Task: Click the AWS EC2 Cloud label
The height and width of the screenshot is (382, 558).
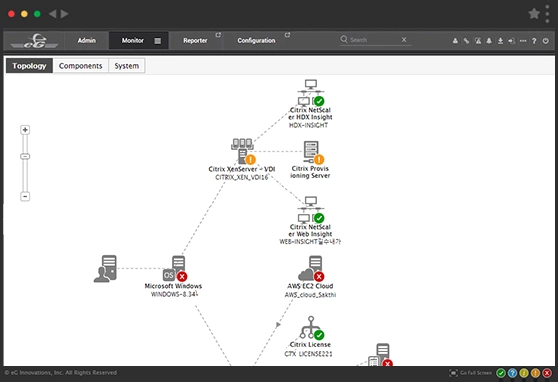Action: click(x=310, y=286)
